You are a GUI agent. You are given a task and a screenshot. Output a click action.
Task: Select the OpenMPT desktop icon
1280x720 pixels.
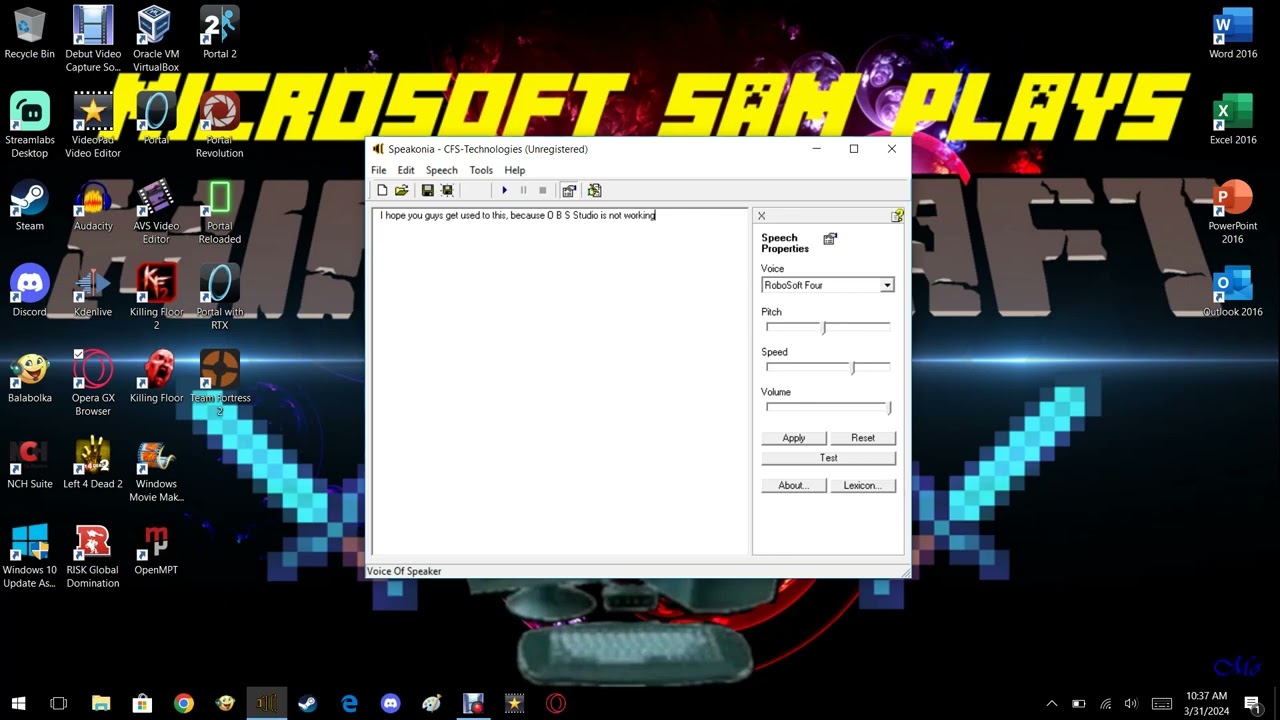(156, 549)
